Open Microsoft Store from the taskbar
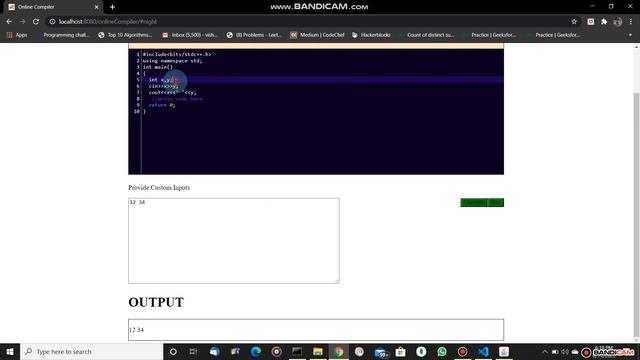Screen dimensions: 640x360 [400, 351]
